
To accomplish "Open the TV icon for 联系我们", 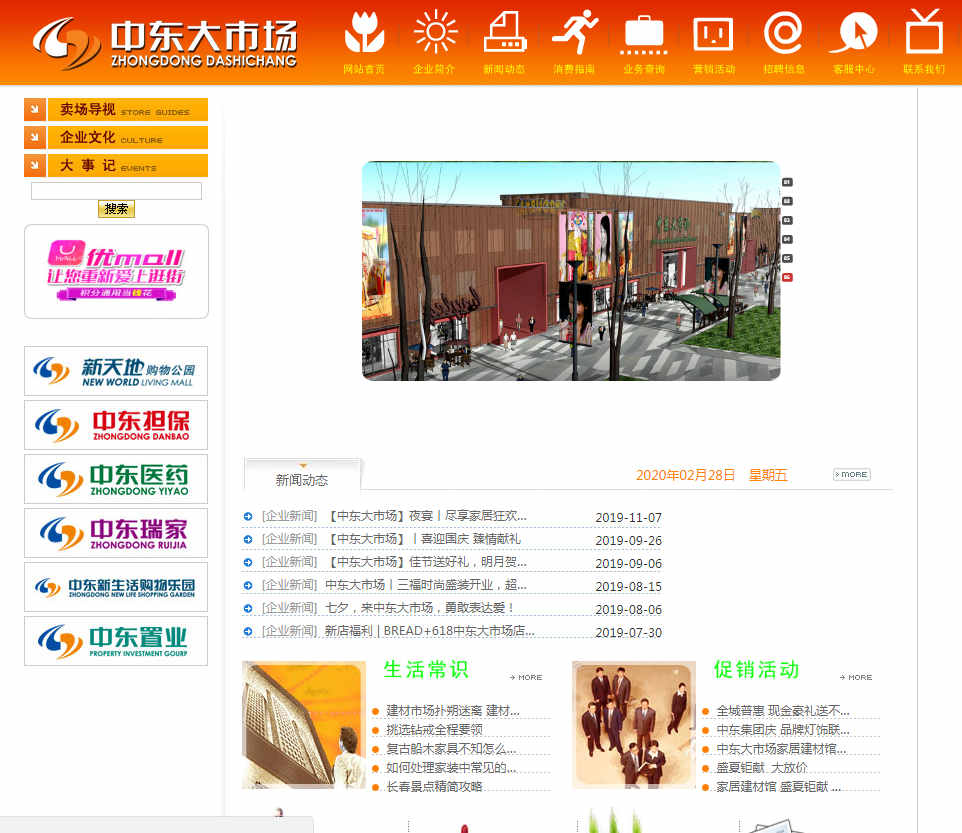I will 924,31.
